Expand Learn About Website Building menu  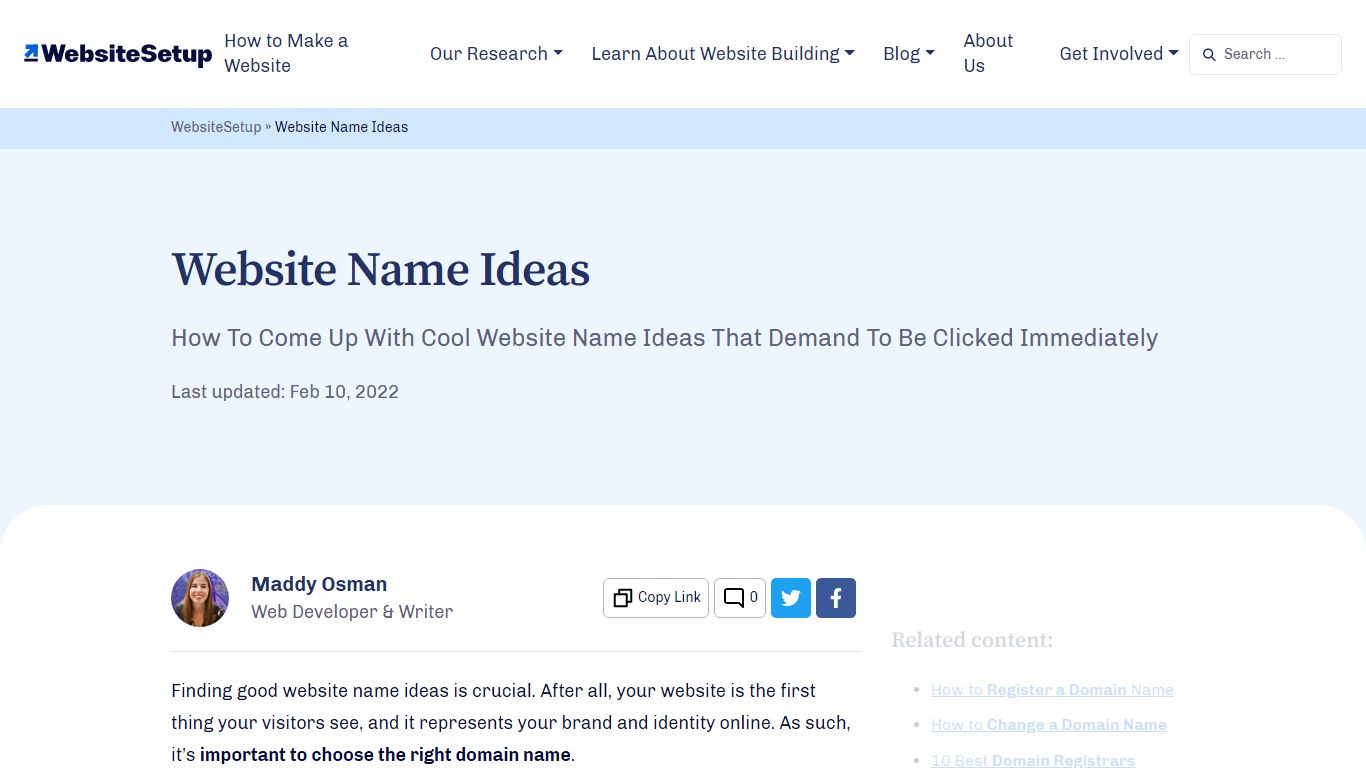[721, 54]
